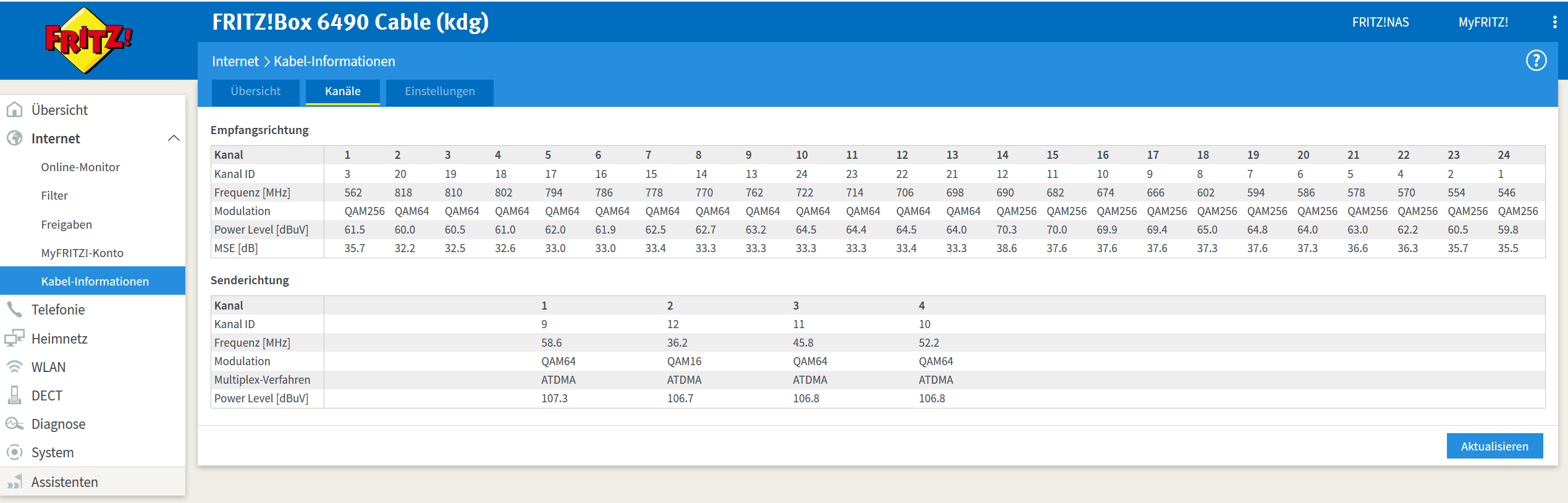This screenshot has width=1568, height=503.
Task: Click the Internet globe icon
Action: [x=14, y=138]
